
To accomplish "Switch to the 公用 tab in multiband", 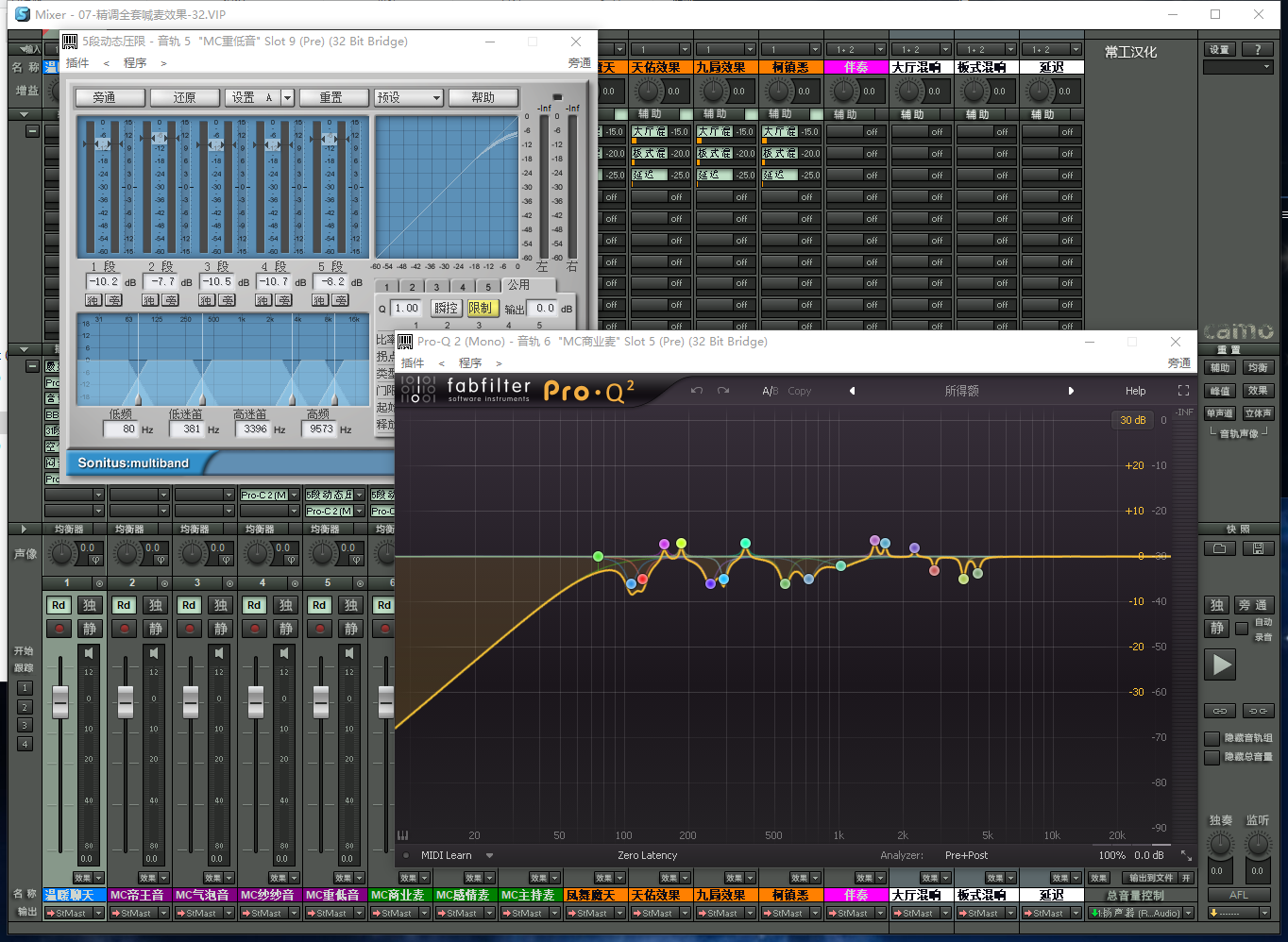I will [518, 285].
